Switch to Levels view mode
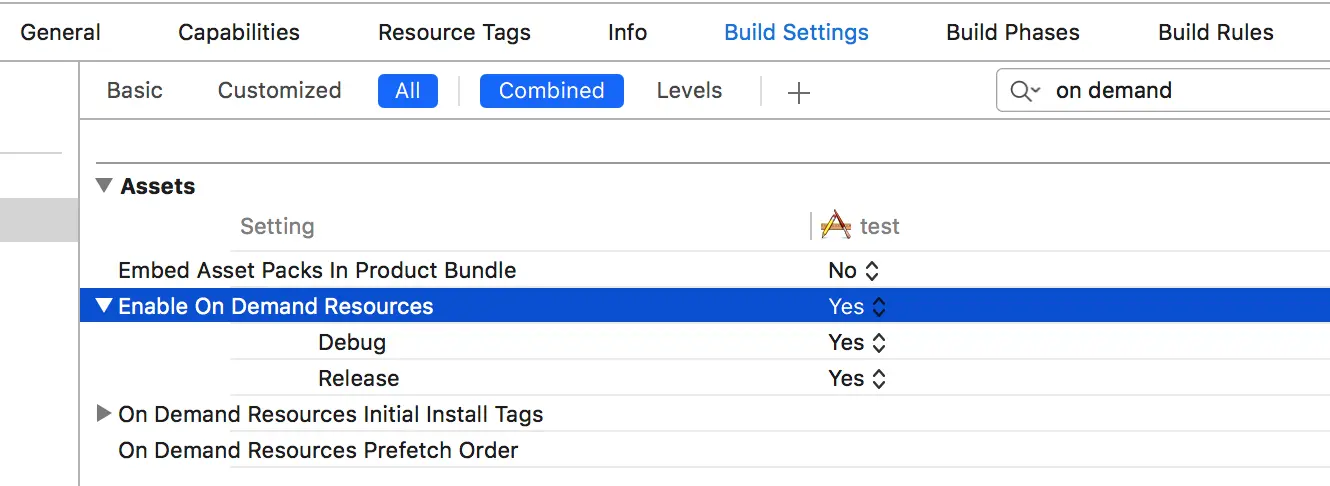The width and height of the screenshot is (1330, 486). pyautogui.click(x=689, y=91)
